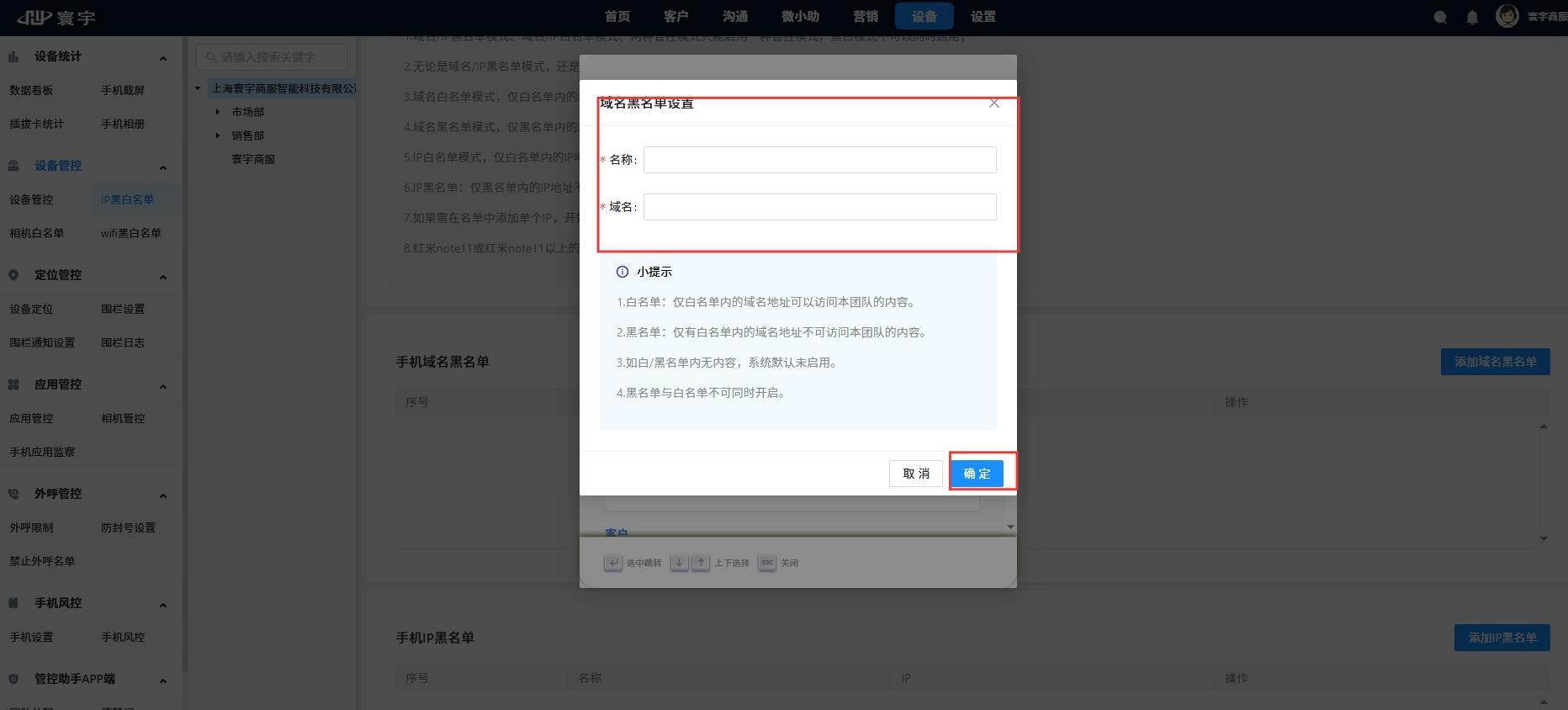Open 手机风控 sub-item in sidebar
The image size is (1568, 710).
coord(123,637)
